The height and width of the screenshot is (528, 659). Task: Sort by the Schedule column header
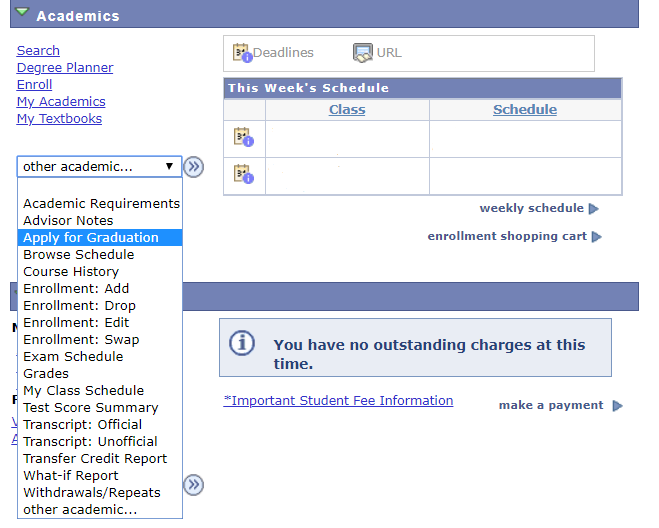[x=525, y=109]
